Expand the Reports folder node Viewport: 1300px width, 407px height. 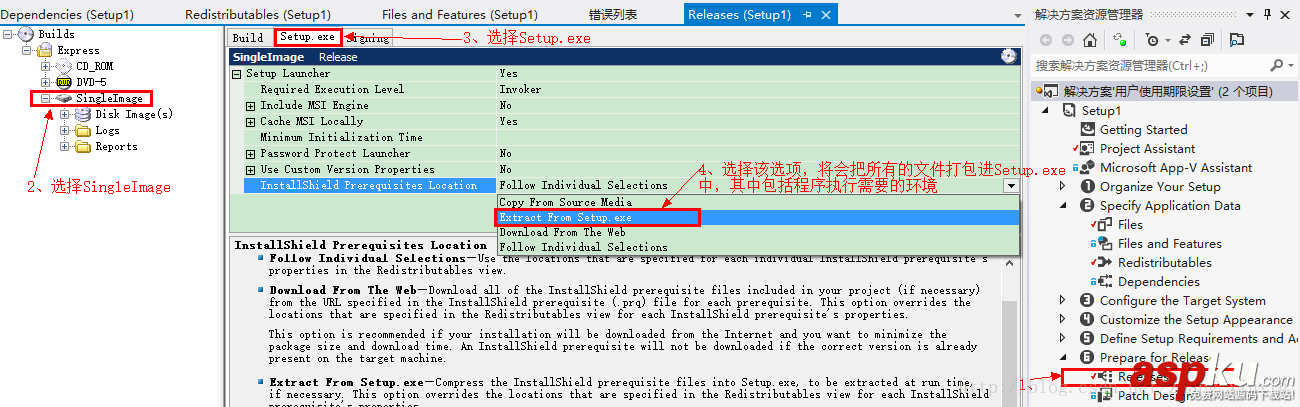[65, 146]
